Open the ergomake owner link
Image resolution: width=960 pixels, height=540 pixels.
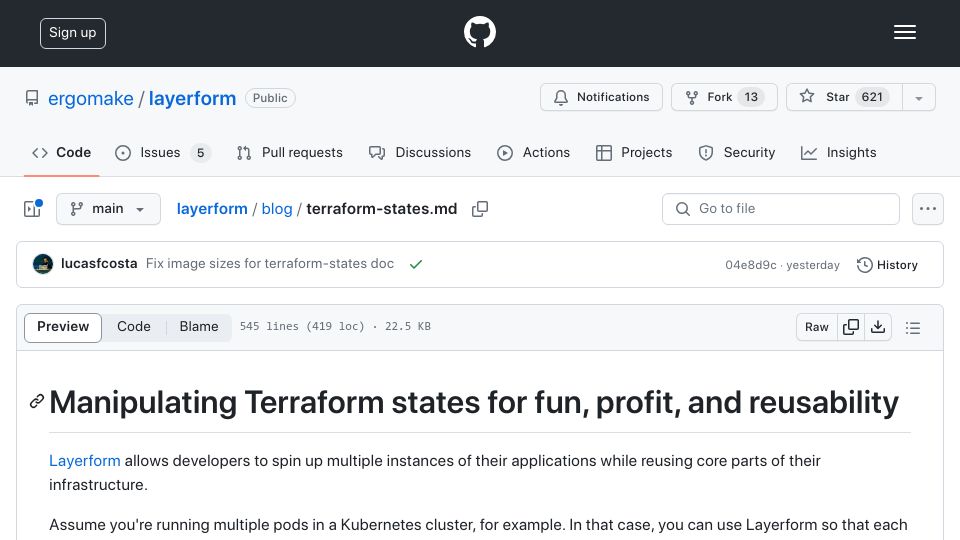point(91,98)
